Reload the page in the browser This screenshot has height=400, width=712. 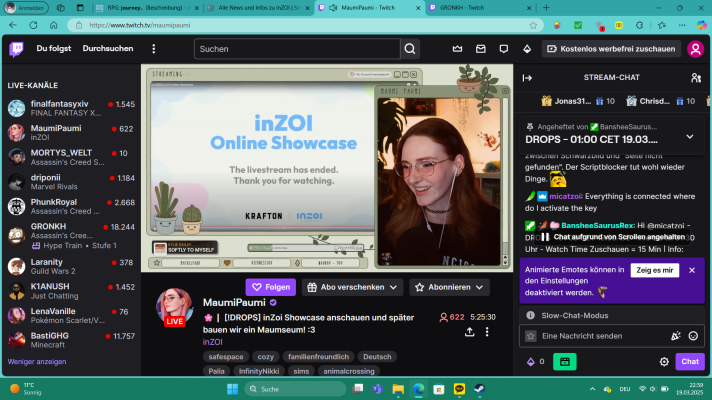(33, 25)
